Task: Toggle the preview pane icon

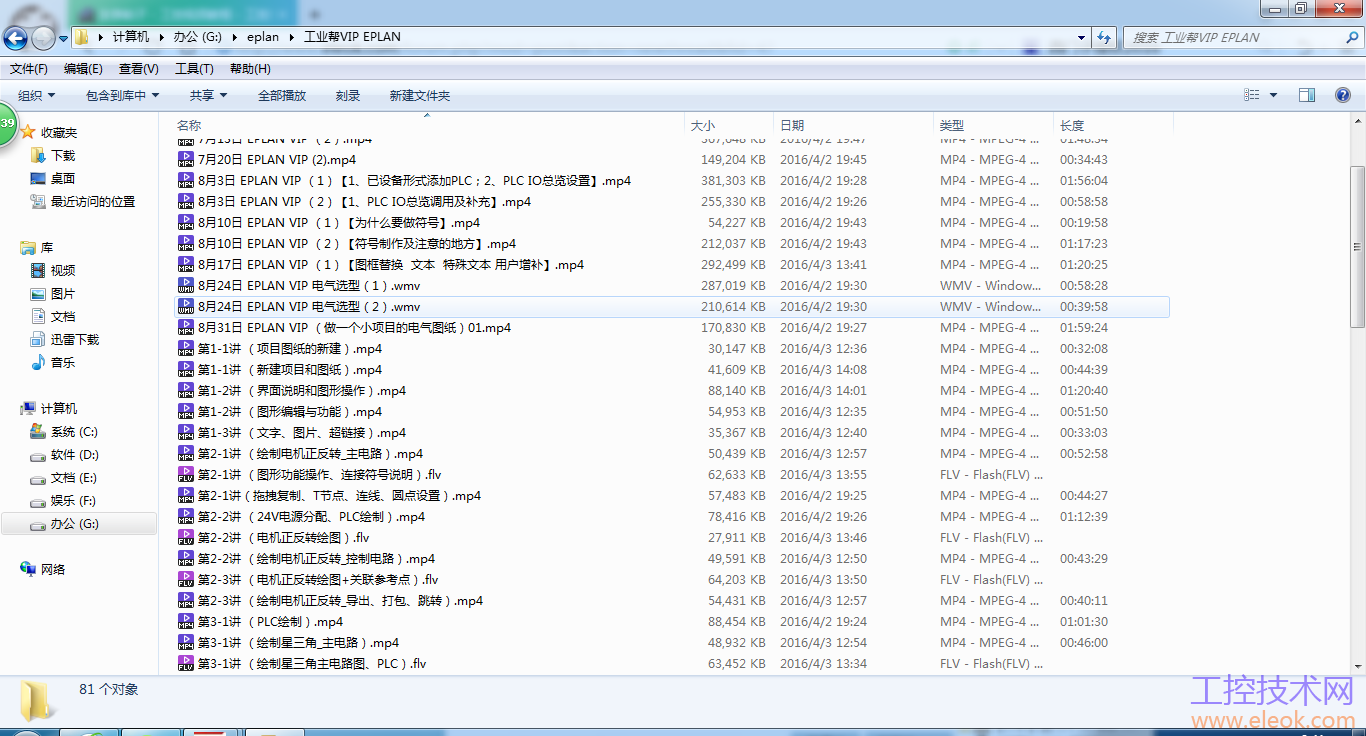Action: (1306, 95)
